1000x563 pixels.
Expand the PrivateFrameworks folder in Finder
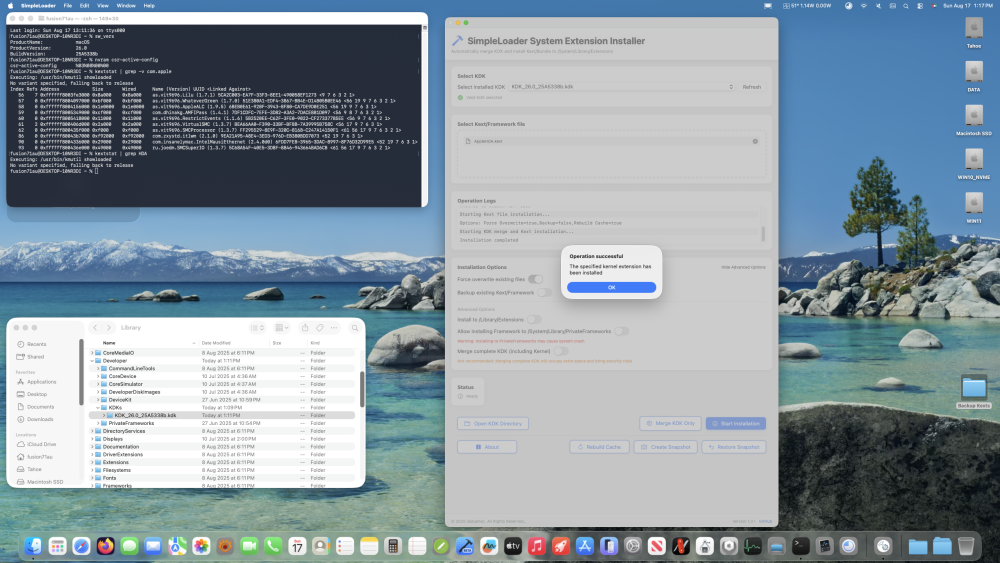[x=98, y=423]
